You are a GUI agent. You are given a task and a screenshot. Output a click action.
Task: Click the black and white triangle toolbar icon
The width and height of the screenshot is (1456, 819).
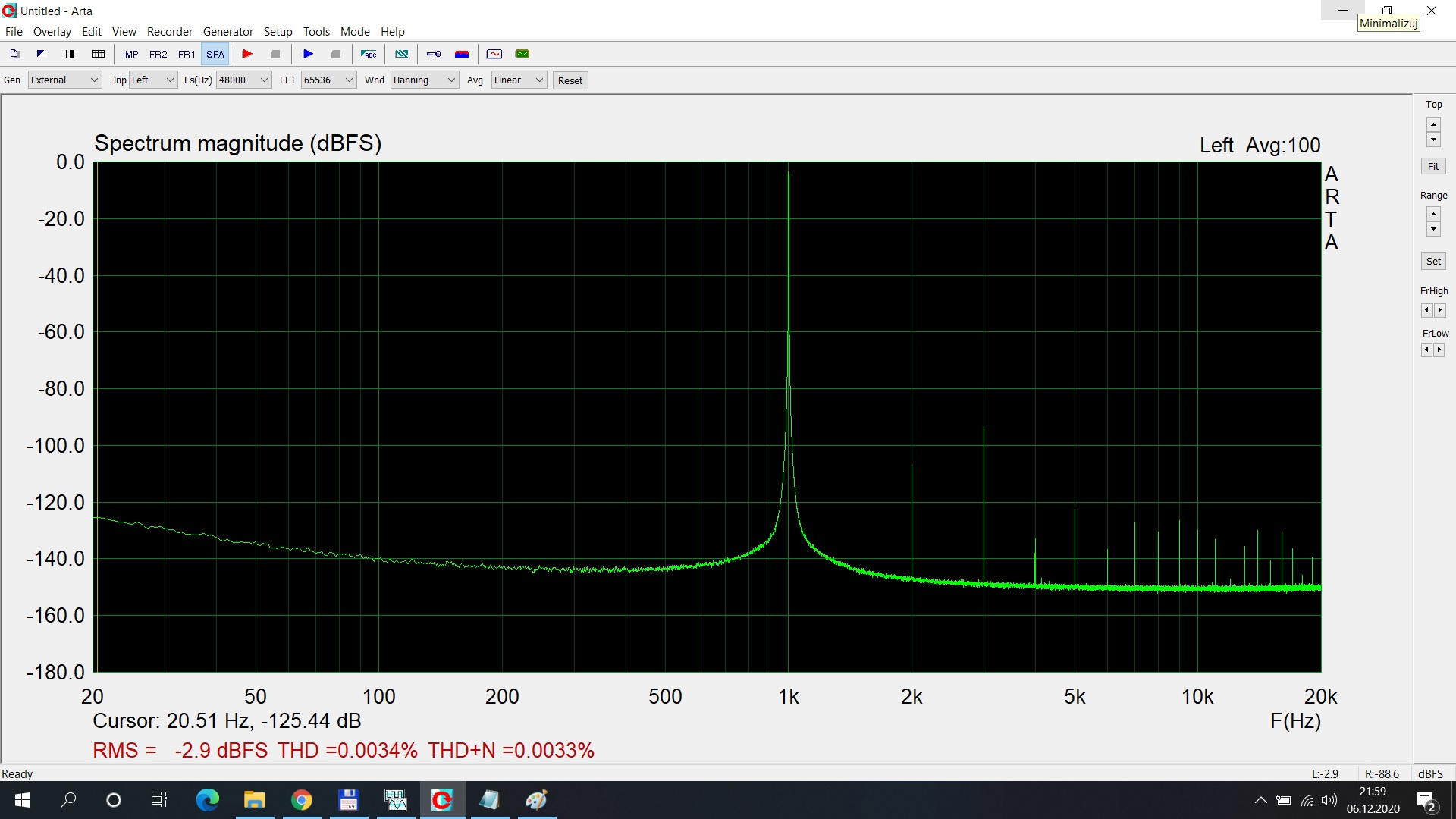click(x=42, y=54)
